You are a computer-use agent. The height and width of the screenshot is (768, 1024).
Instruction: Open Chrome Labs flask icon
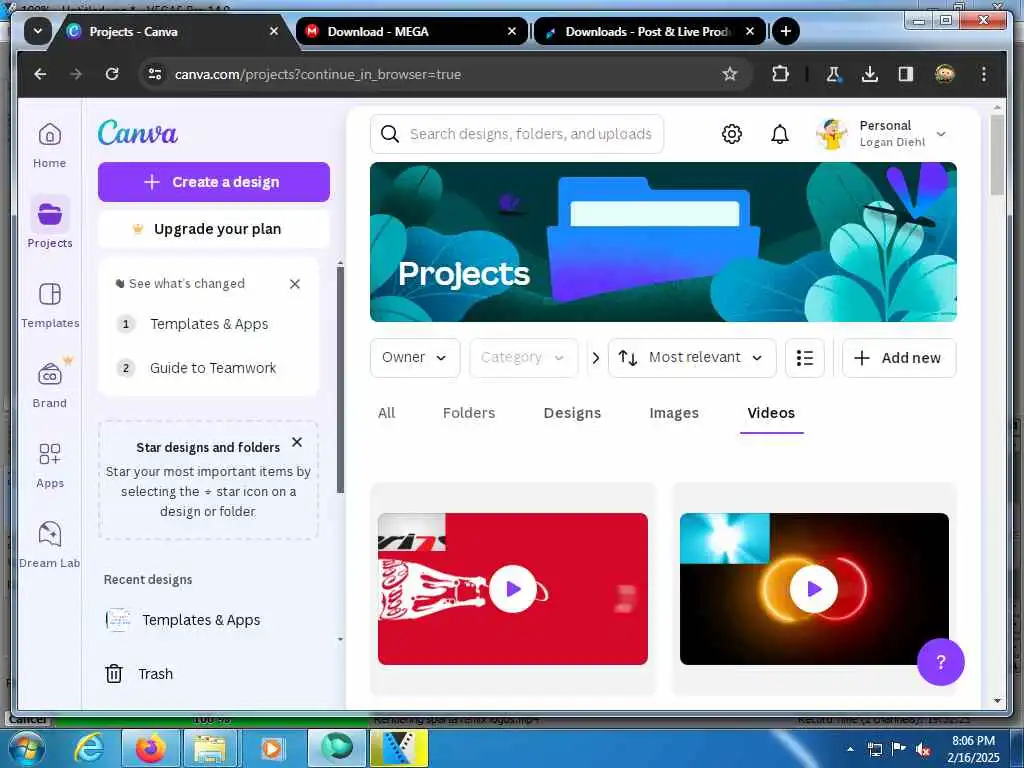tap(833, 74)
